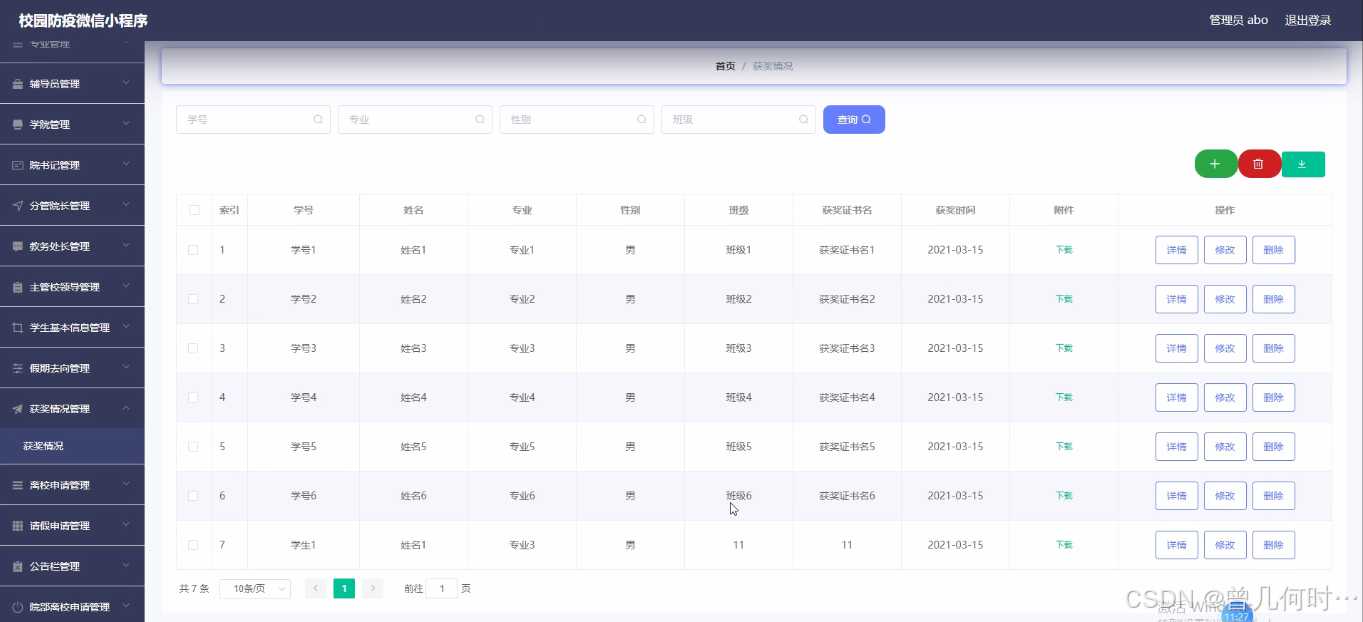Check the row for 学号3

[x=194, y=348]
